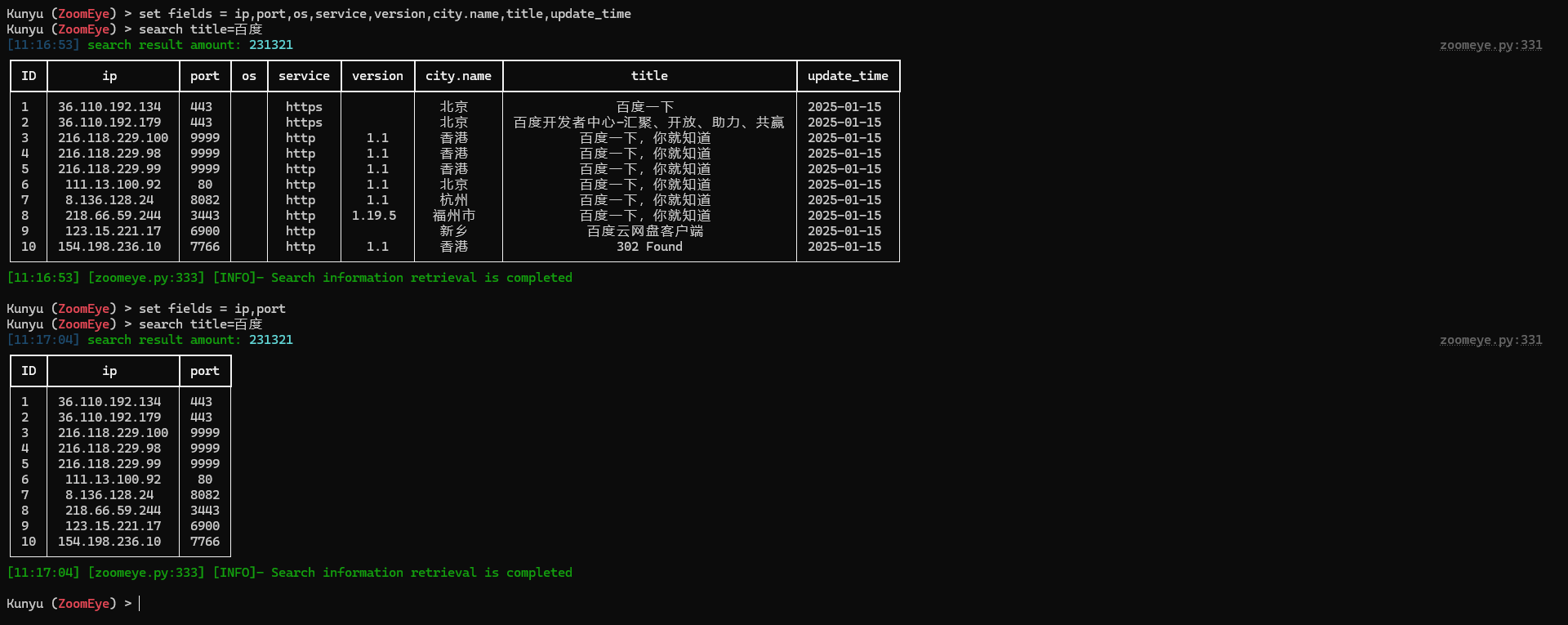Click the 11:16:53 'Search information retrieval is completed' log line
1568x625 pixels.
pos(289,278)
